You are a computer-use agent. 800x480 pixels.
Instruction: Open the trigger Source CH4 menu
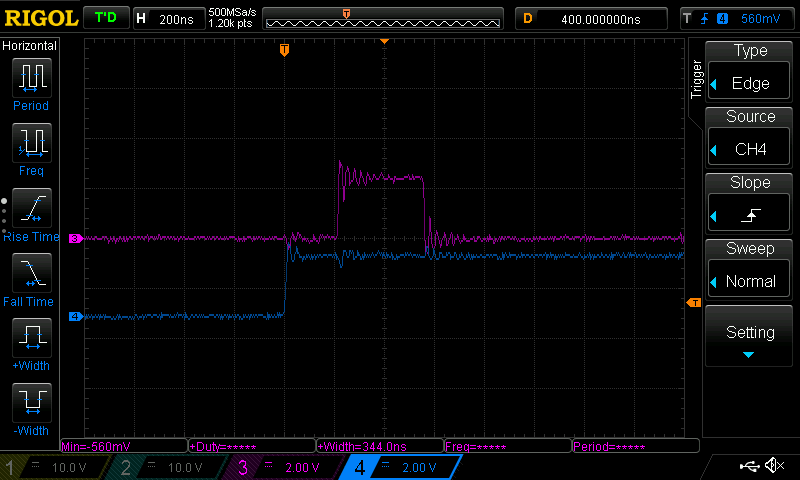749,136
